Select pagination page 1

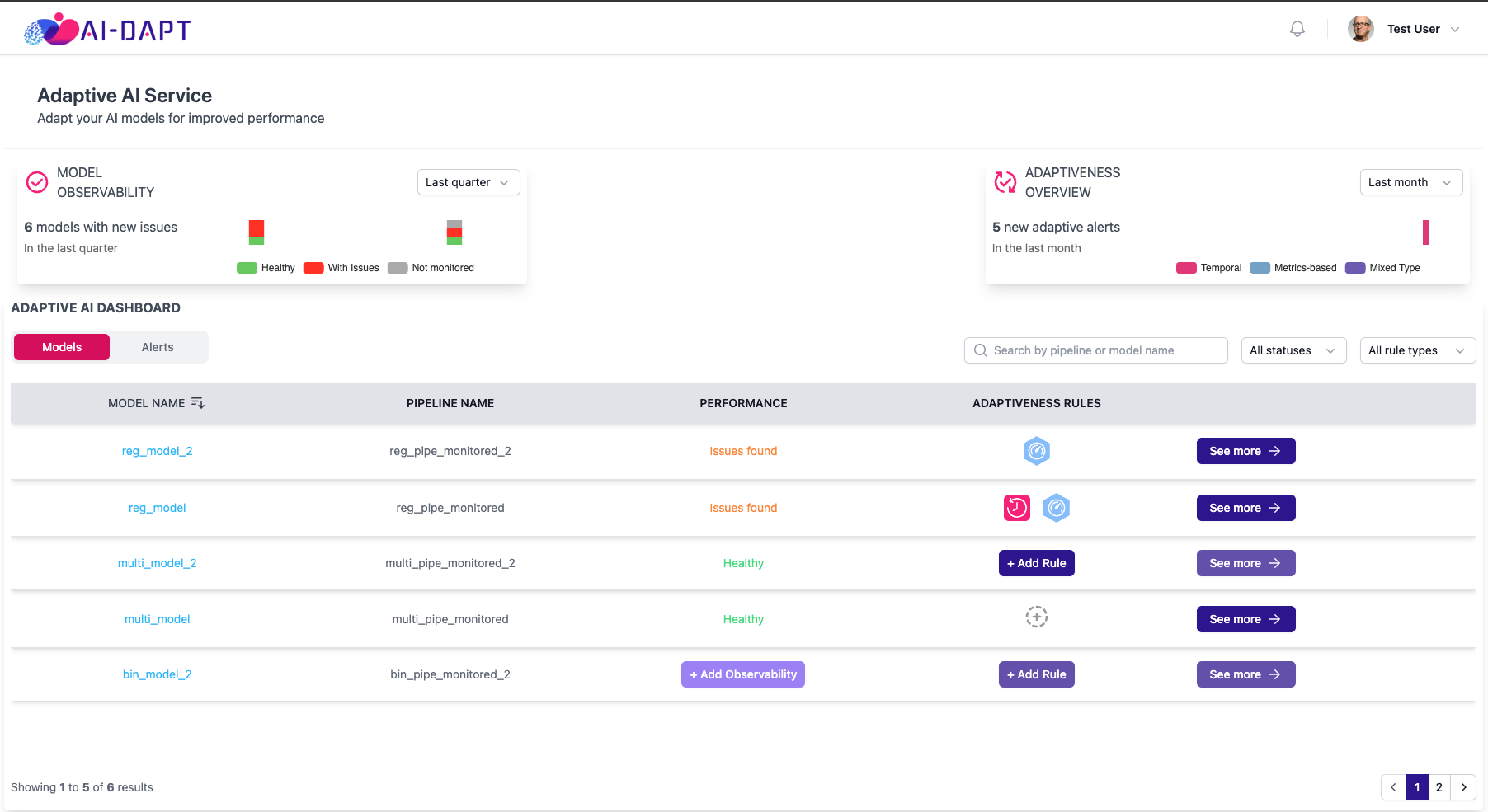pyautogui.click(x=1417, y=787)
